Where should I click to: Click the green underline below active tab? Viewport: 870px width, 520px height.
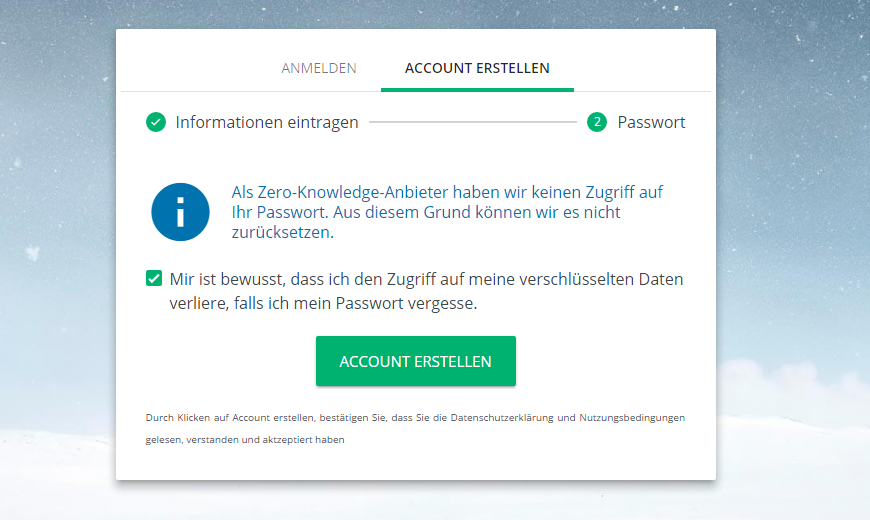coord(477,89)
